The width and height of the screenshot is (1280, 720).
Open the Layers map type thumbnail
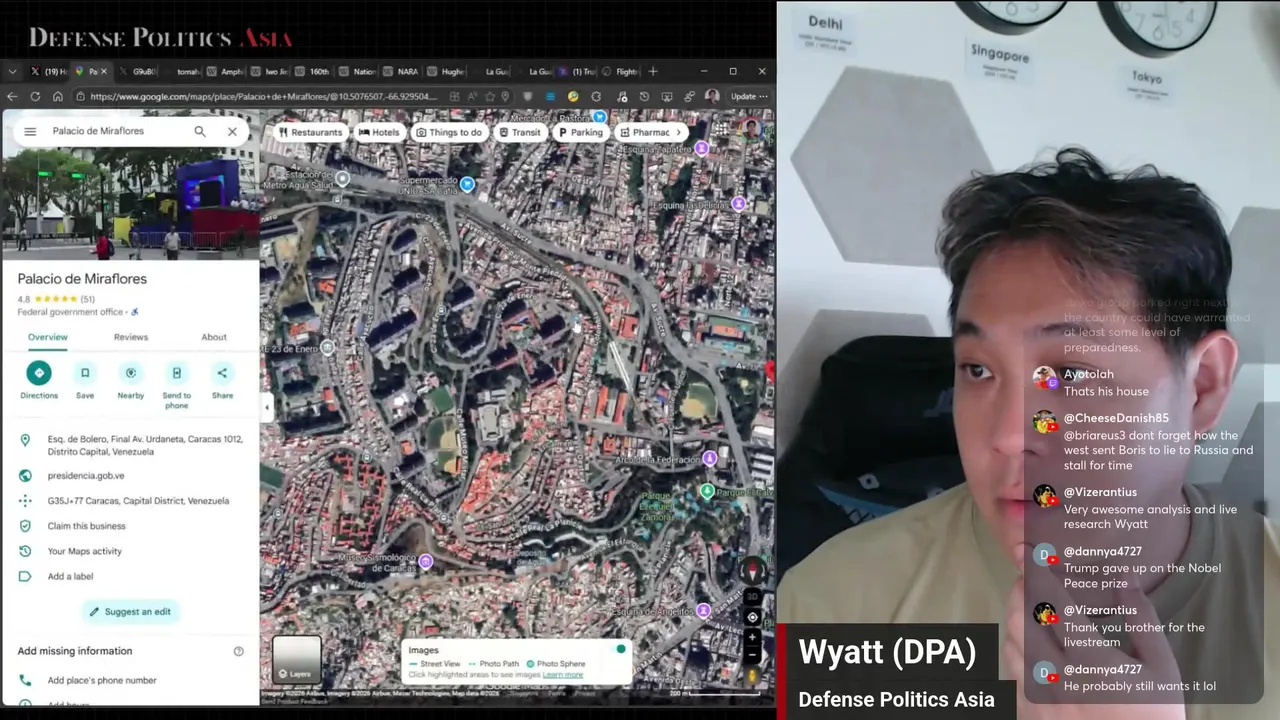[x=297, y=659]
